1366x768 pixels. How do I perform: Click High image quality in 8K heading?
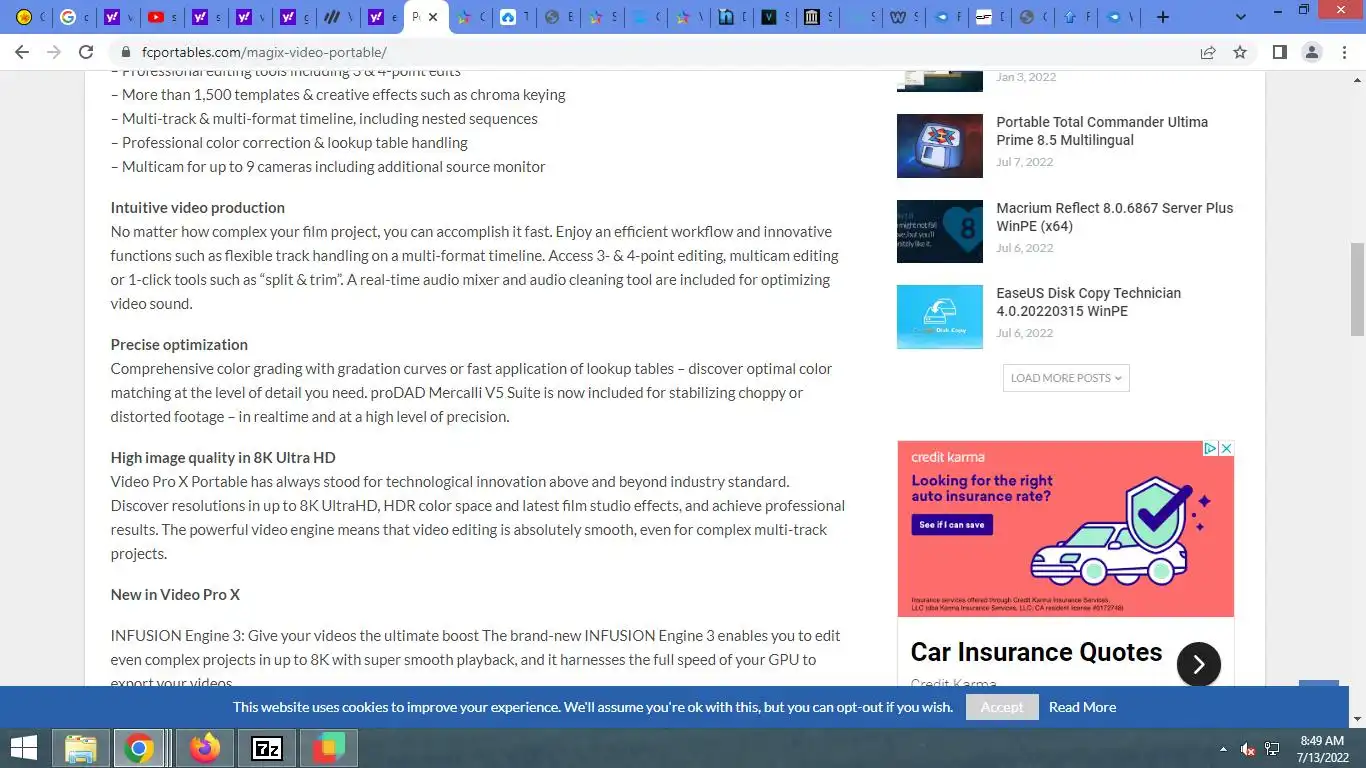223,458
